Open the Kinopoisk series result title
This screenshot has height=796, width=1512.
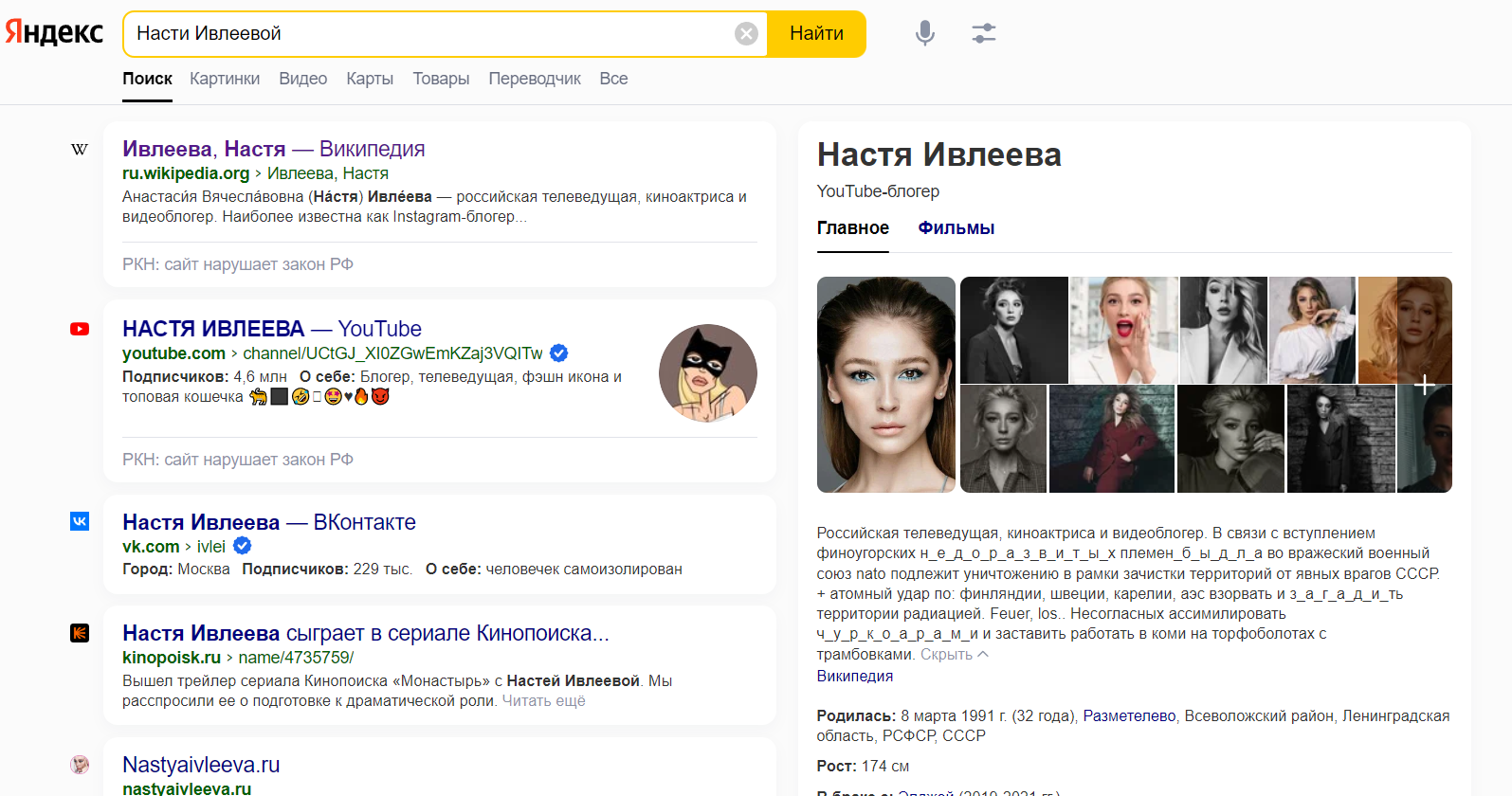point(366,633)
